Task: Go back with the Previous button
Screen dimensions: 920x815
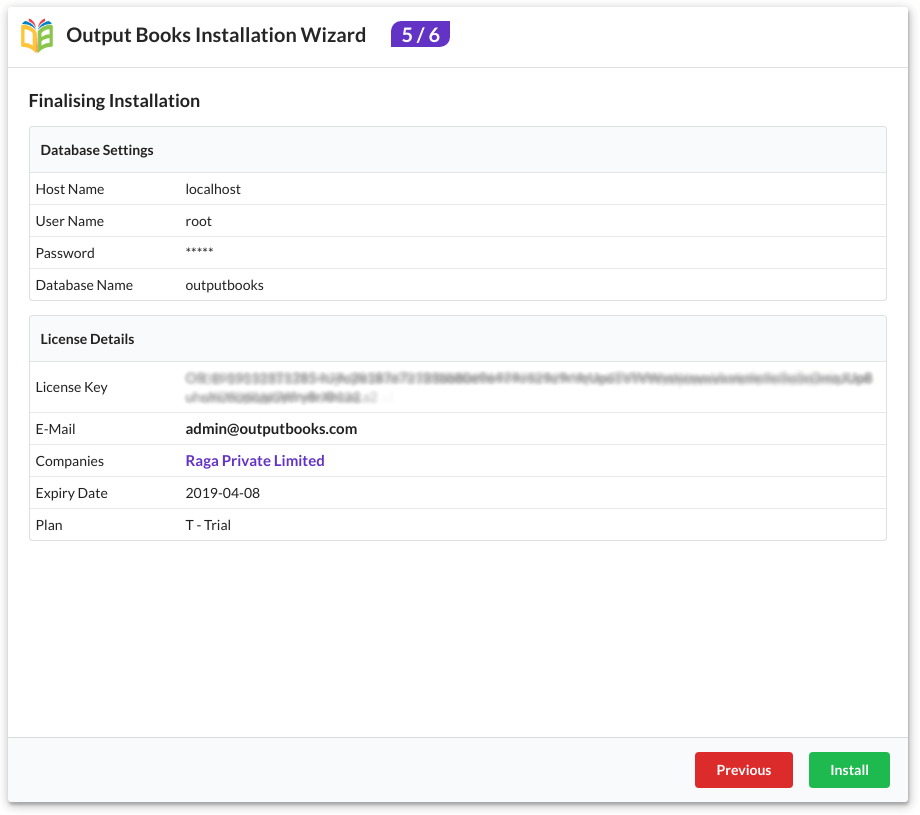Action: pos(743,770)
